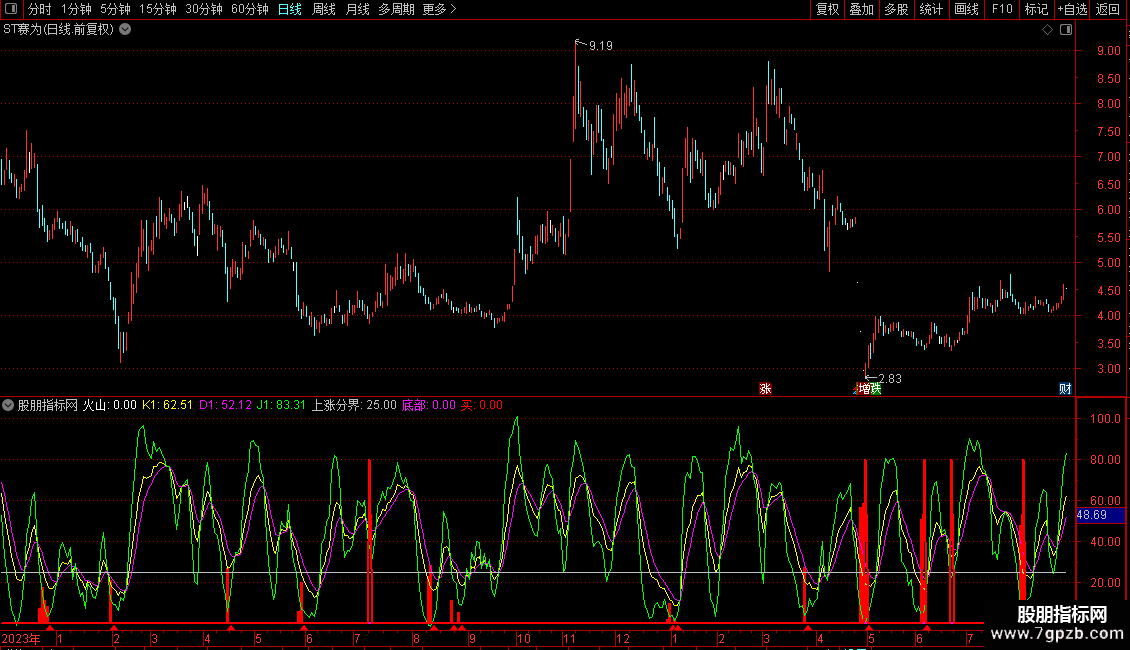The image size is (1130, 650).
Task: Click the ST赛为(日线.前复权) chart title
Action: pos(59,30)
